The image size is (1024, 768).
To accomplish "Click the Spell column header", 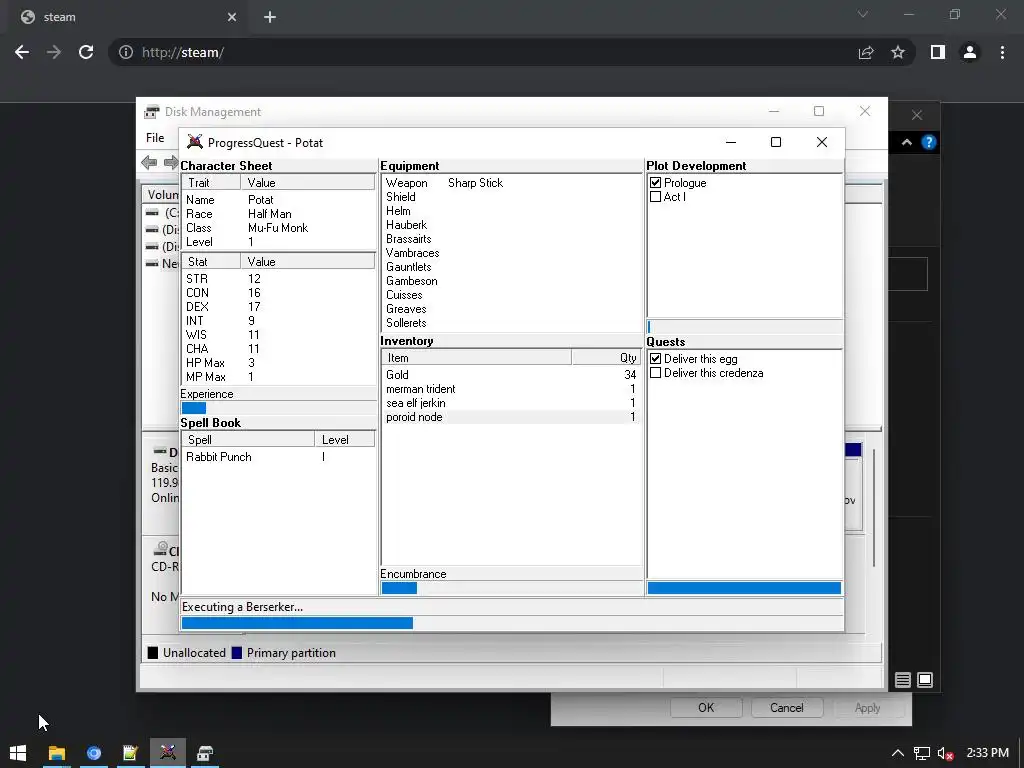I will pos(248,440).
